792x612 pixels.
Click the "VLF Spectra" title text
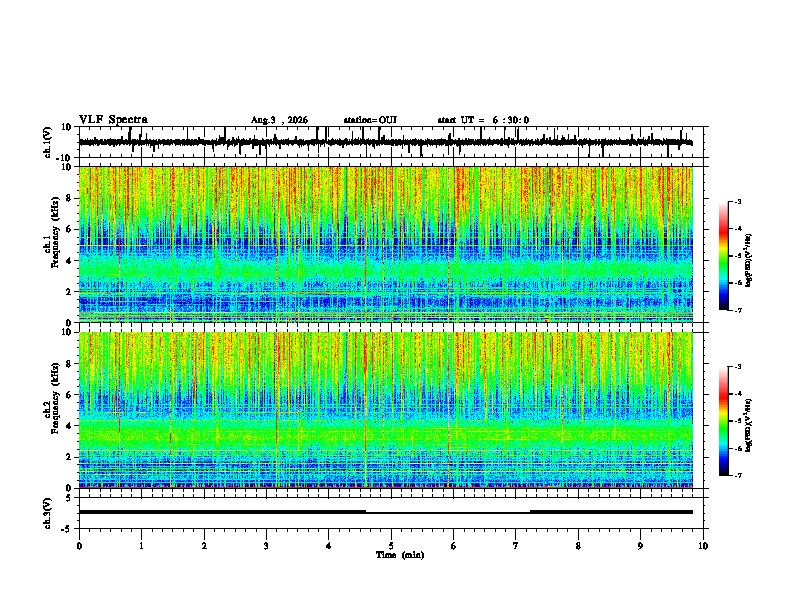(x=113, y=120)
